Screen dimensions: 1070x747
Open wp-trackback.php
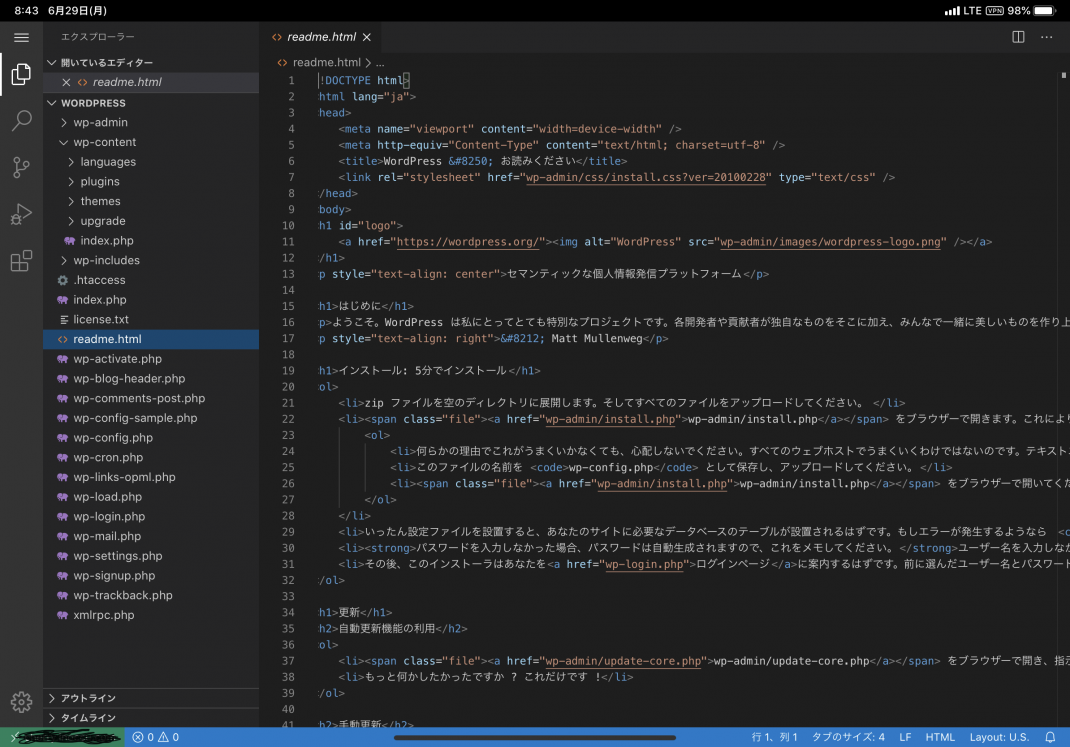pyautogui.click(x=151, y=596)
